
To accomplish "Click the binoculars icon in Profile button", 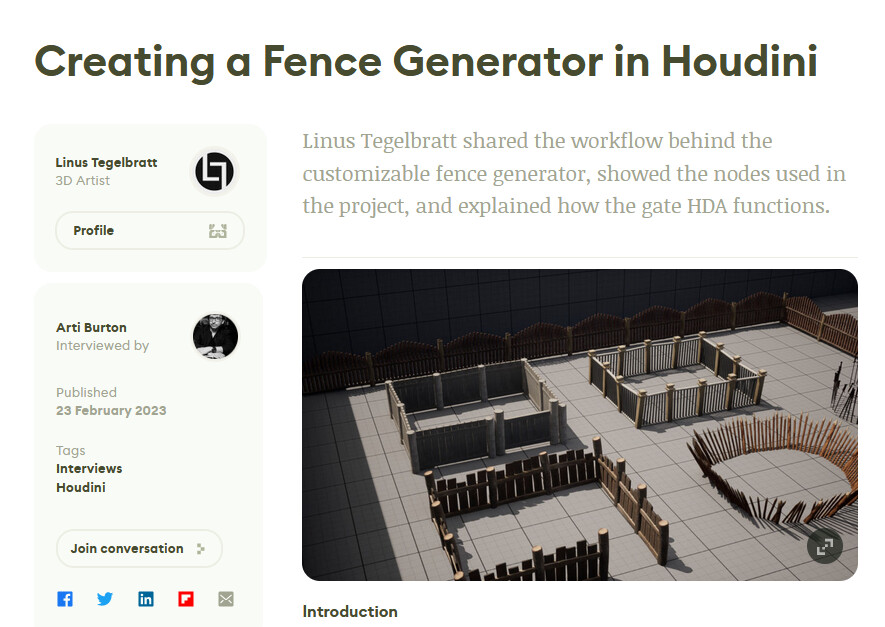I will [218, 231].
